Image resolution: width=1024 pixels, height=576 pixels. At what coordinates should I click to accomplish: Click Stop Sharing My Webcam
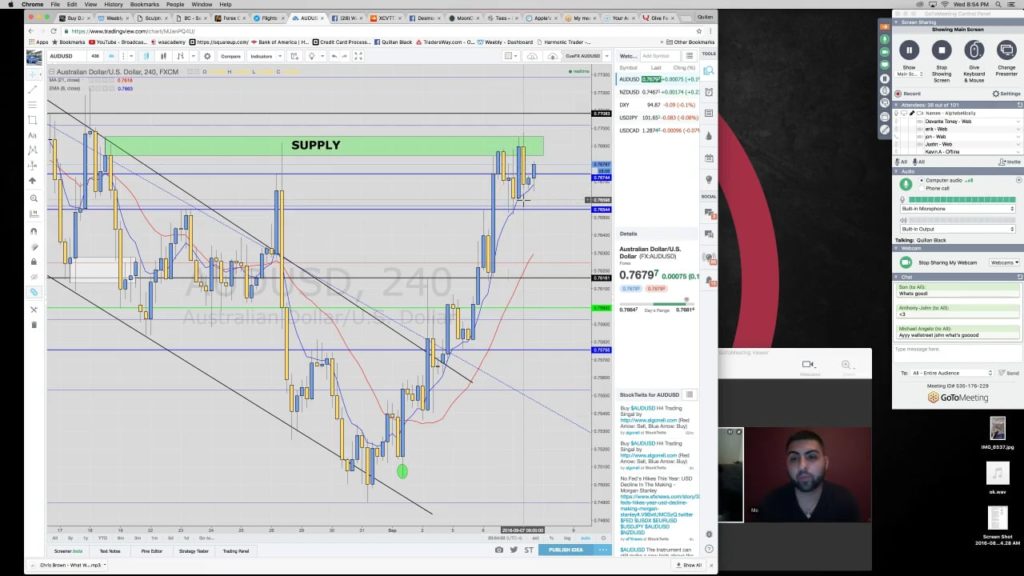pos(946,262)
